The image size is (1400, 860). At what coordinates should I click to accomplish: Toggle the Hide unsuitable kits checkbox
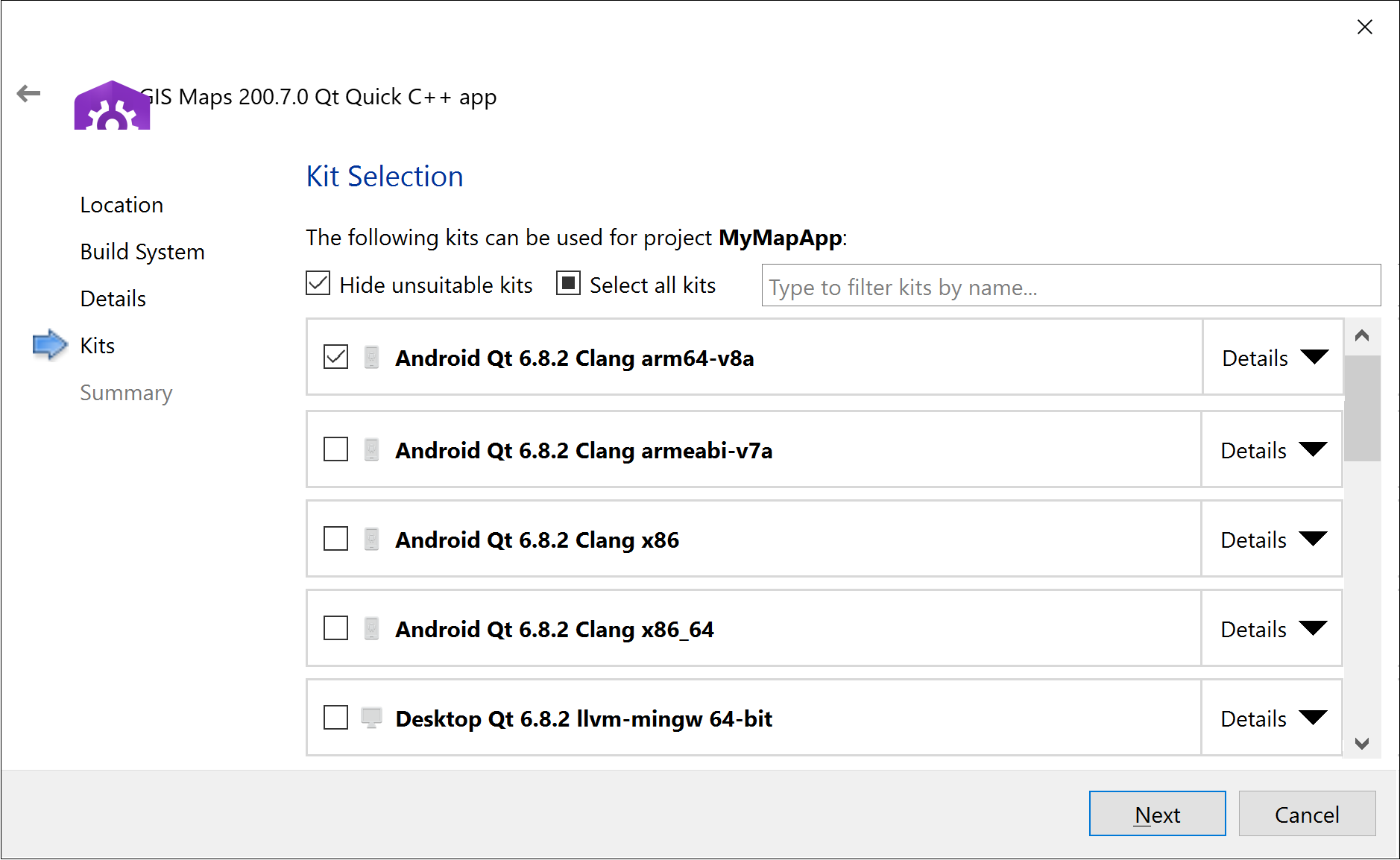[x=318, y=284]
